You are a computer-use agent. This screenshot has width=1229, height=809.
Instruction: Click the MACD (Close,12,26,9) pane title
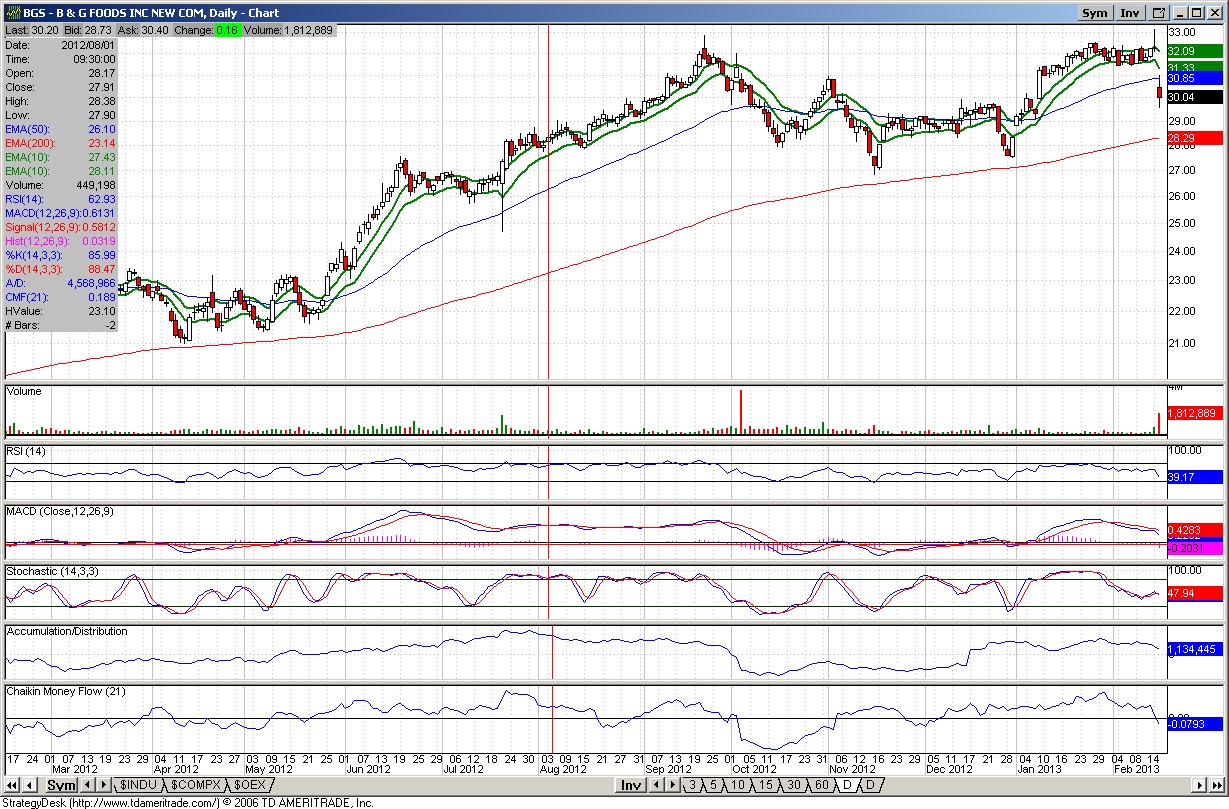tap(60, 511)
